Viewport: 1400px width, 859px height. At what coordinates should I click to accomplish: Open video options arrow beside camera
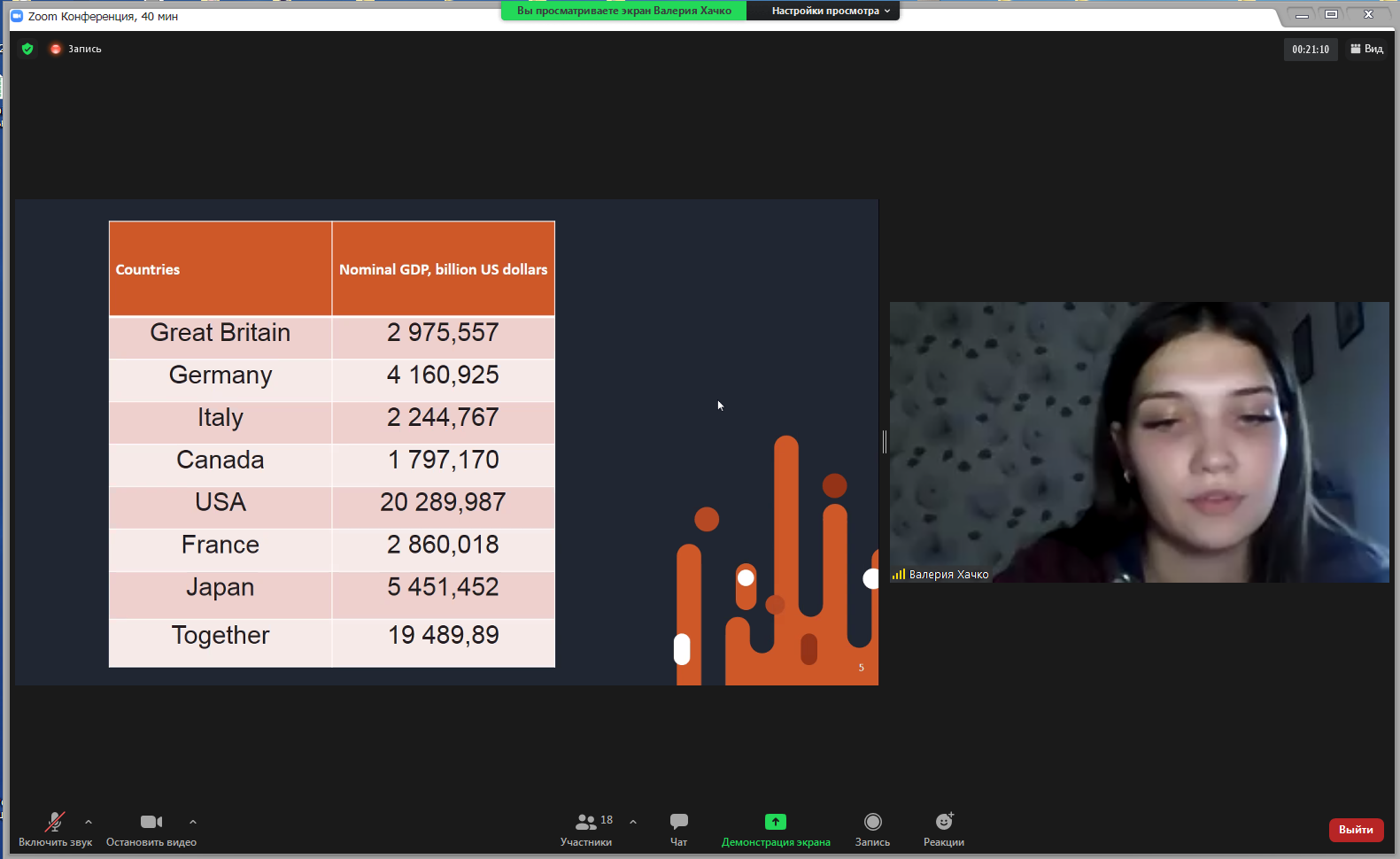193,822
